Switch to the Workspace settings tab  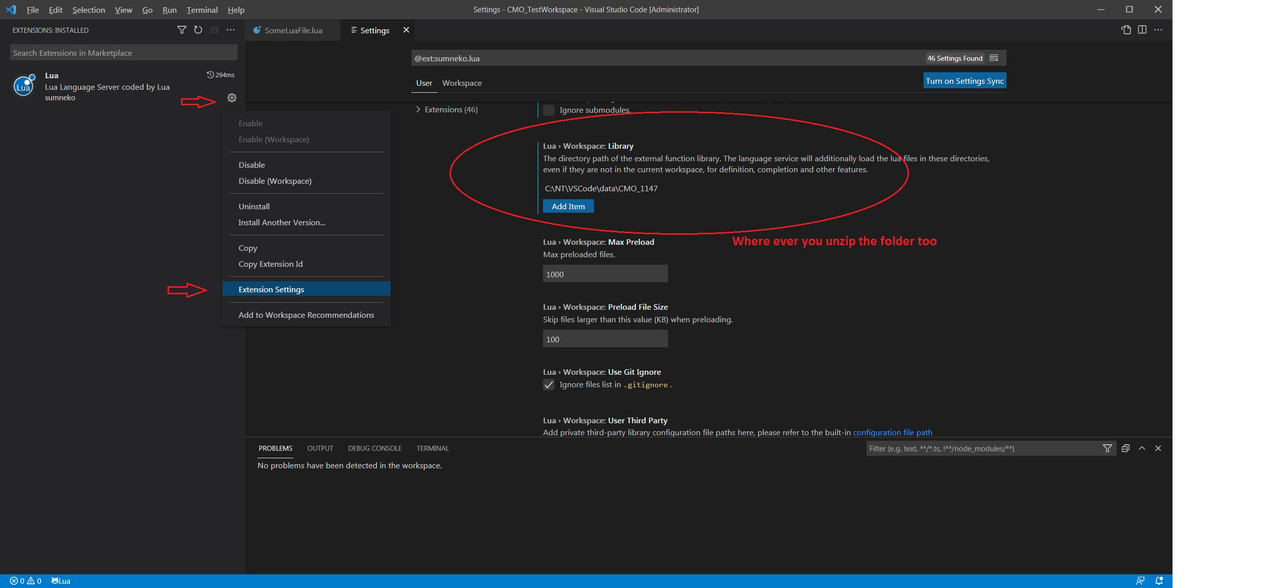tap(462, 83)
